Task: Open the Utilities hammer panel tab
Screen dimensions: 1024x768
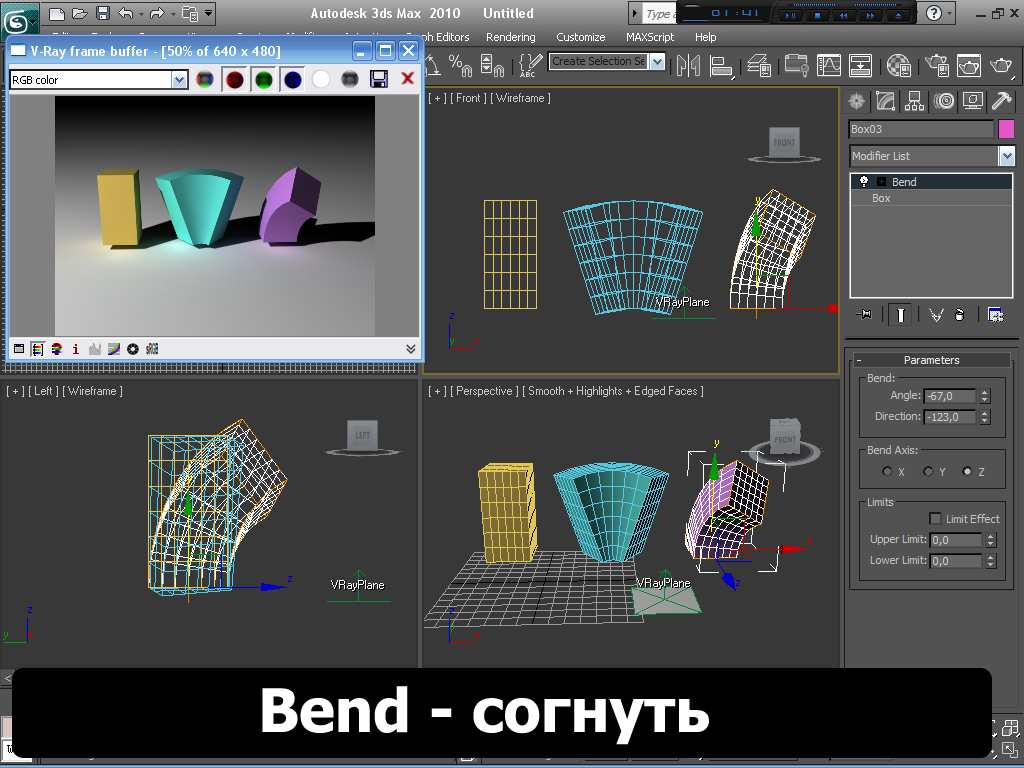Action: pos(1001,101)
